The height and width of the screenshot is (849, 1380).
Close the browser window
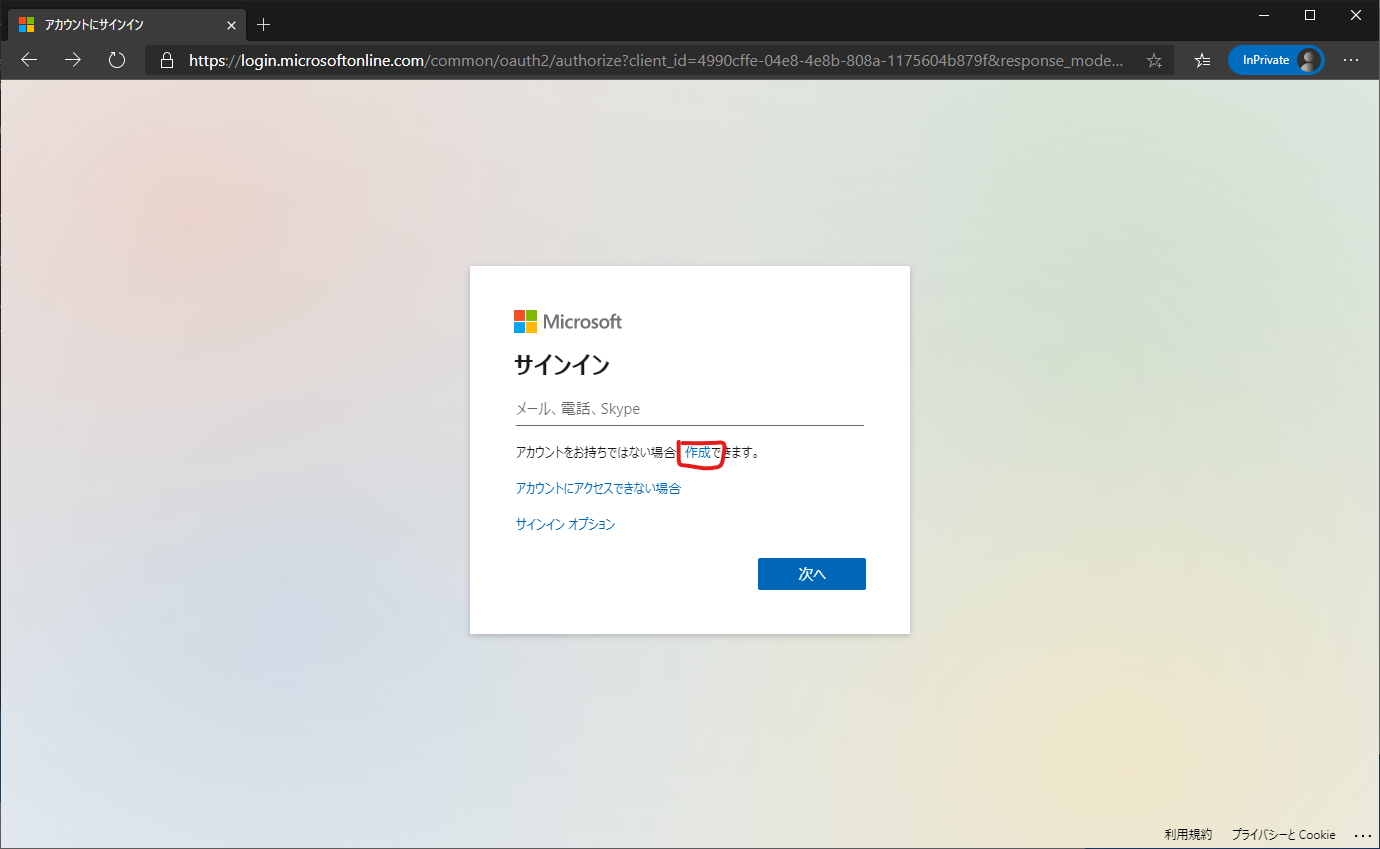pyautogui.click(x=1356, y=14)
